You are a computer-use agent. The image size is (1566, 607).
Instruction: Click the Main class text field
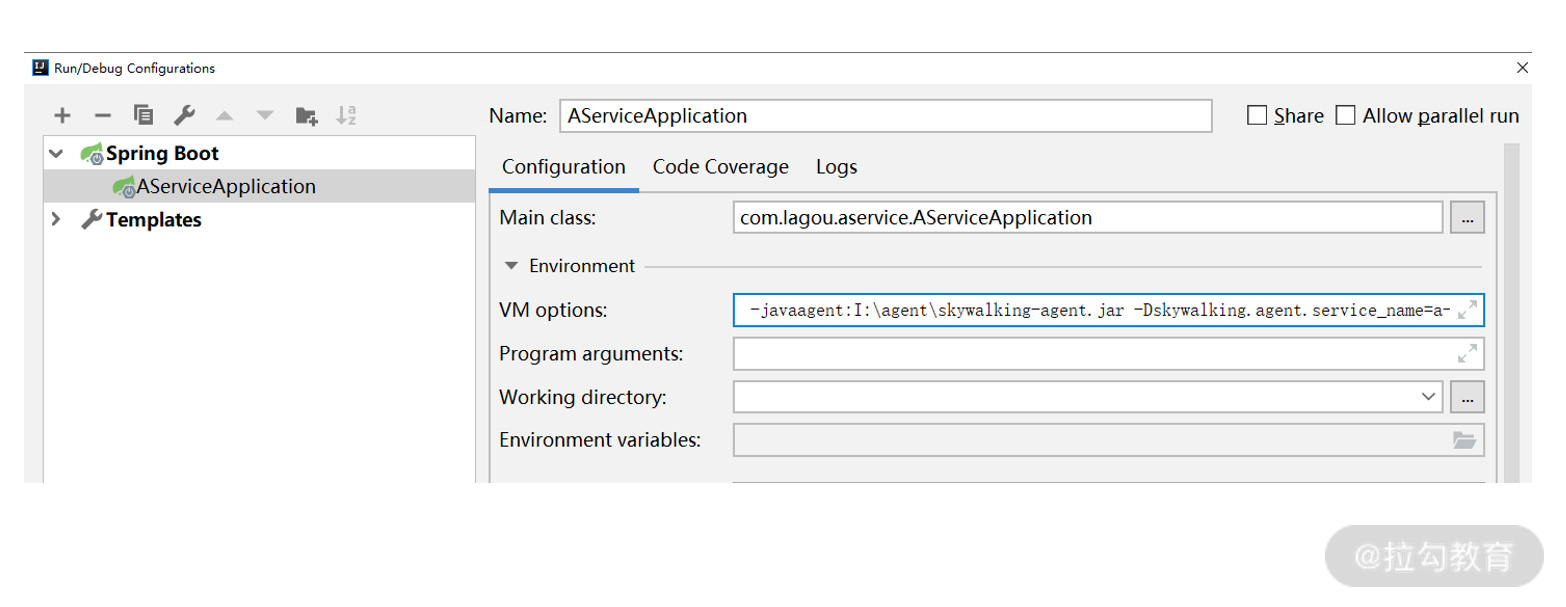pos(1088,217)
